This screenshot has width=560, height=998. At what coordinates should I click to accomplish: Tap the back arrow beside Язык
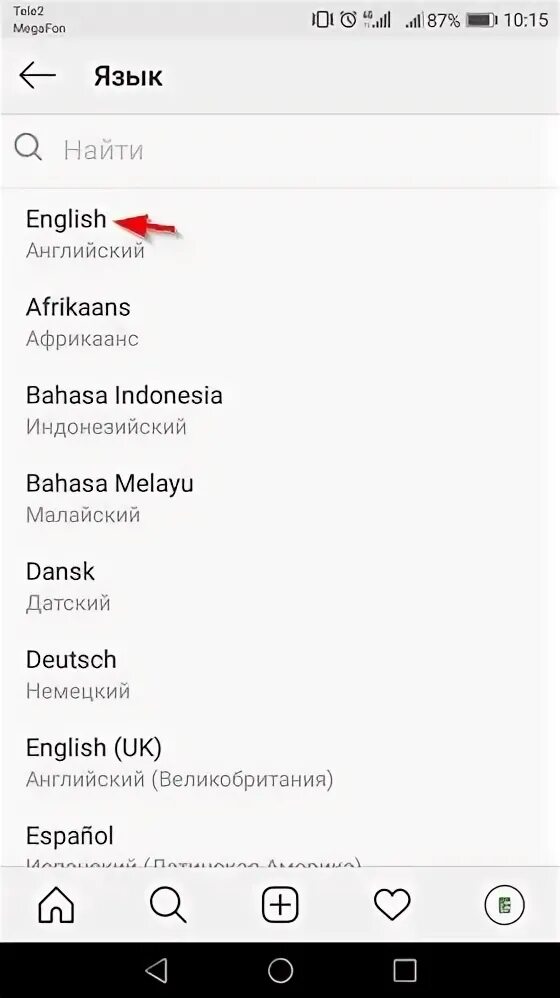pyautogui.click(x=38, y=76)
